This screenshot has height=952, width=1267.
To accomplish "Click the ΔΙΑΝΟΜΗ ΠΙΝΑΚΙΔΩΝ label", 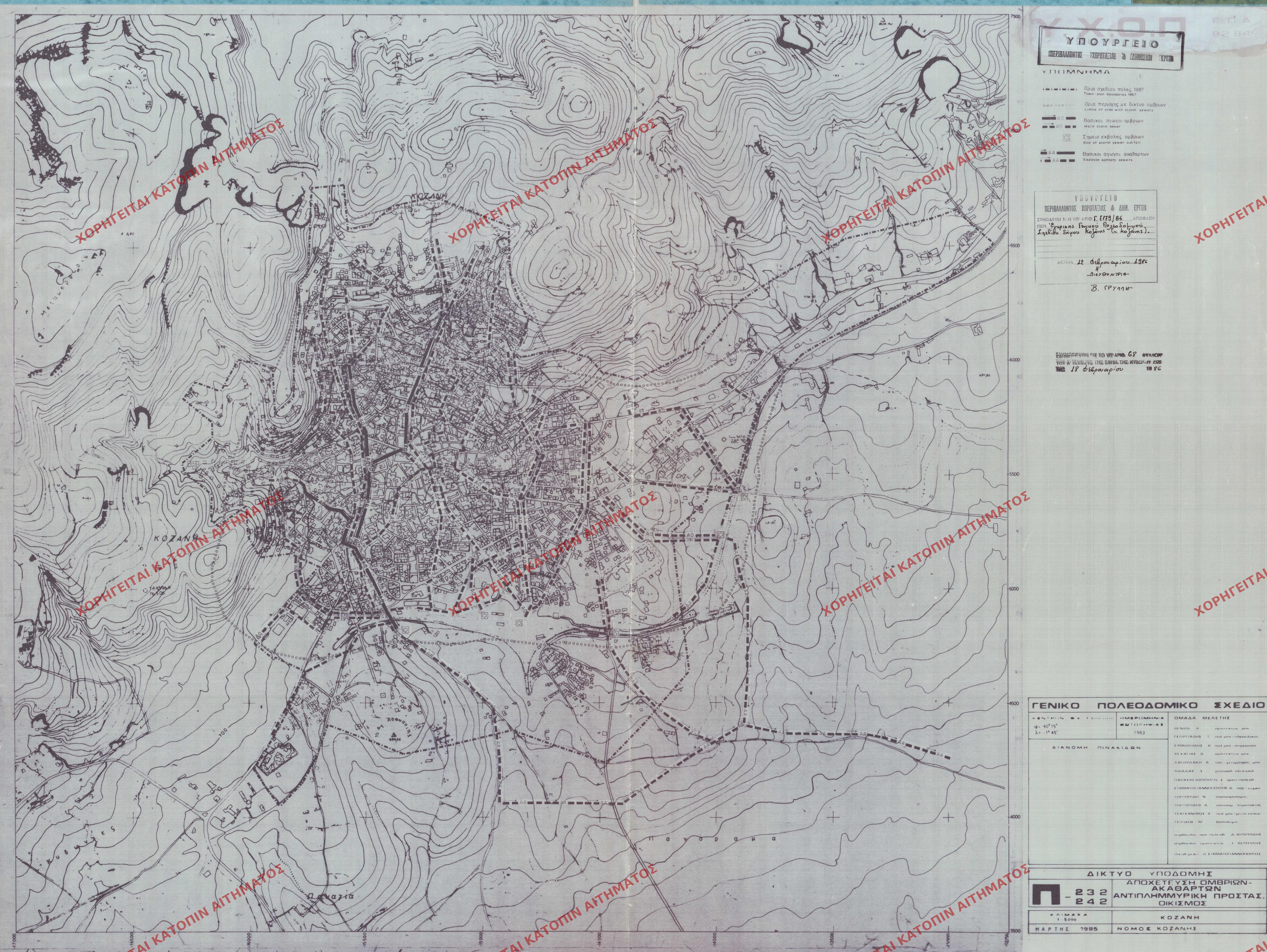I will [1096, 748].
